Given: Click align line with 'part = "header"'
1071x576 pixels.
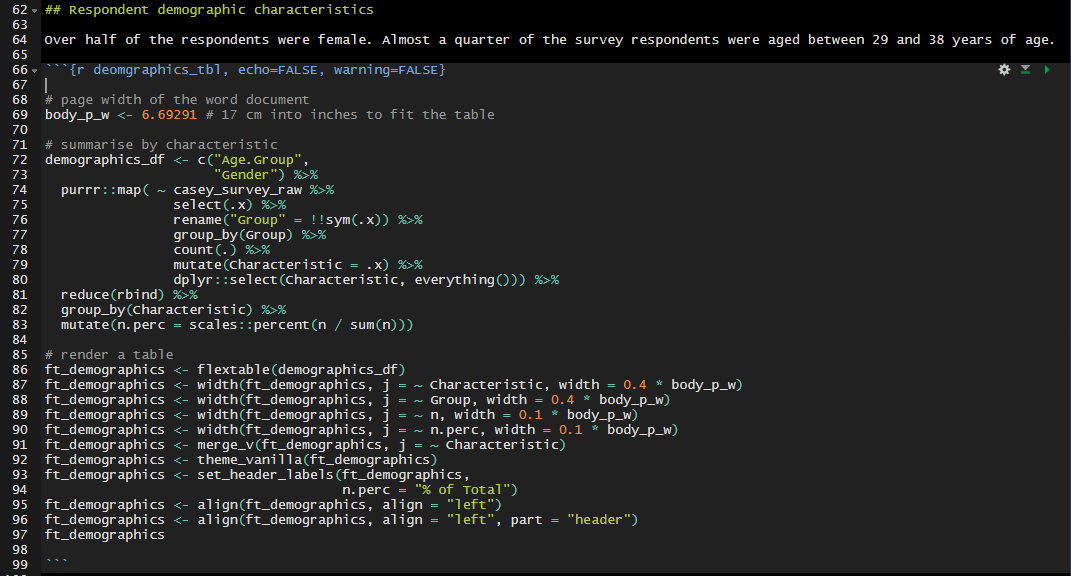Looking at the screenshot, I should 342,521.
